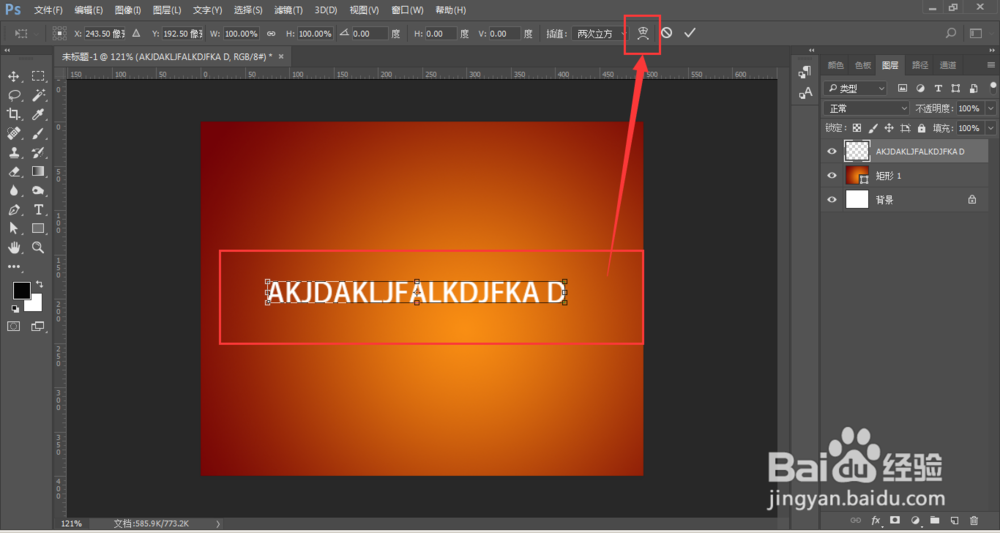
Task: Open the 文件(F) menu
Action: pyautogui.click(x=48, y=10)
